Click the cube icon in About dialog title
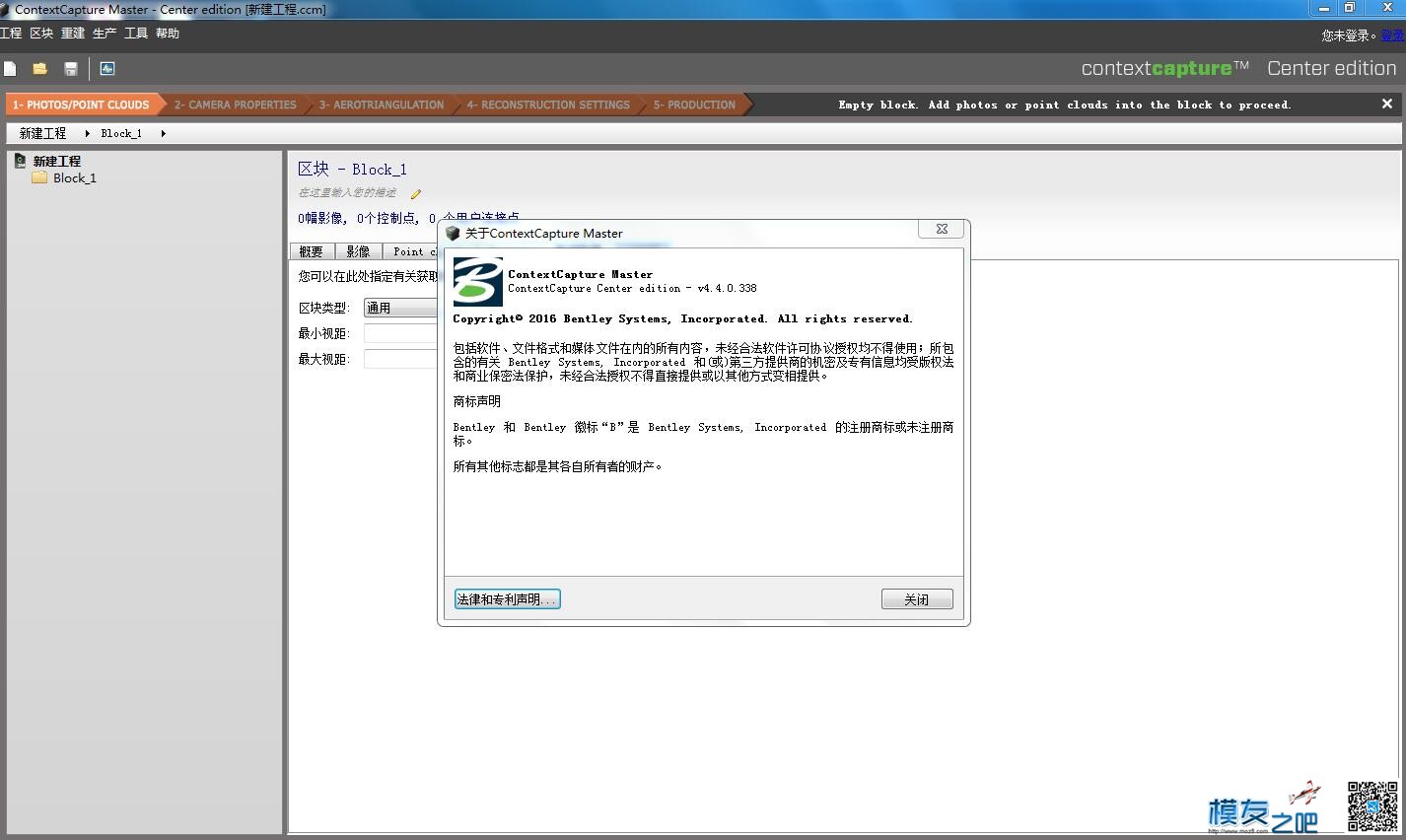Screen dimensions: 1406x840 (453, 234)
